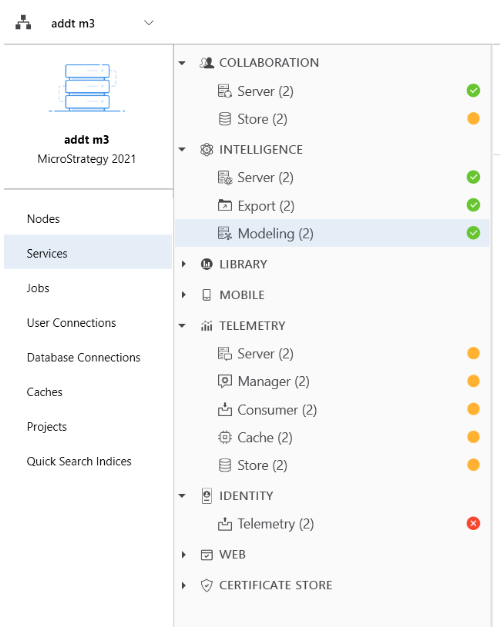Click the Collaboration Store database icon
This screenshot has width=500, height=637.
[x=225, y=119]
